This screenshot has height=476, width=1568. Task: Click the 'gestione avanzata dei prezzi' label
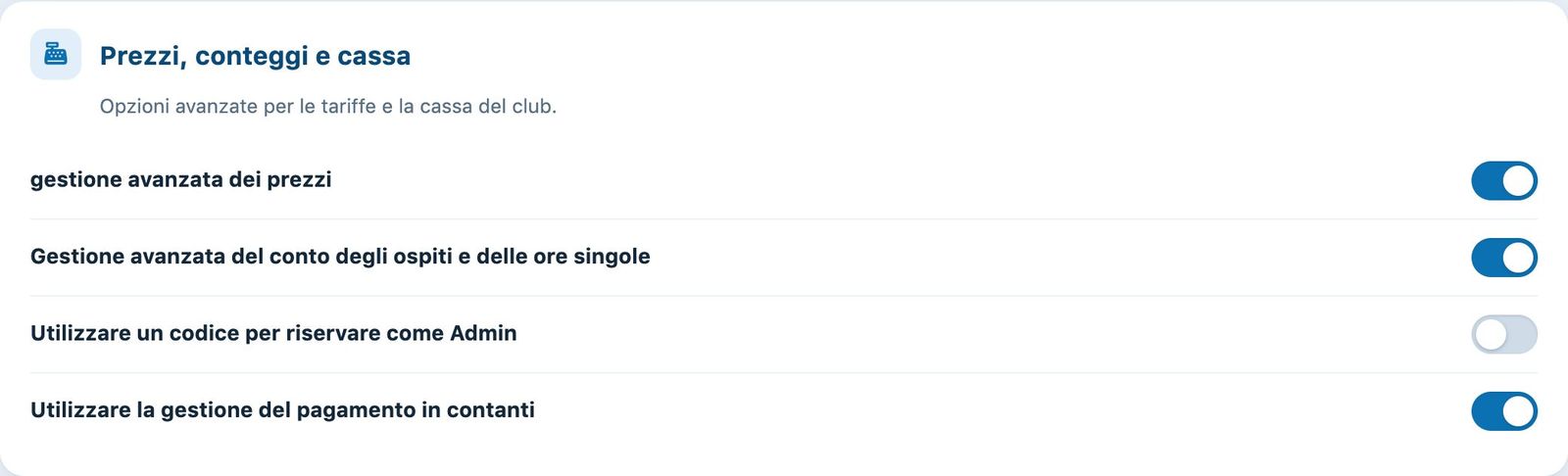click(181, 180)
